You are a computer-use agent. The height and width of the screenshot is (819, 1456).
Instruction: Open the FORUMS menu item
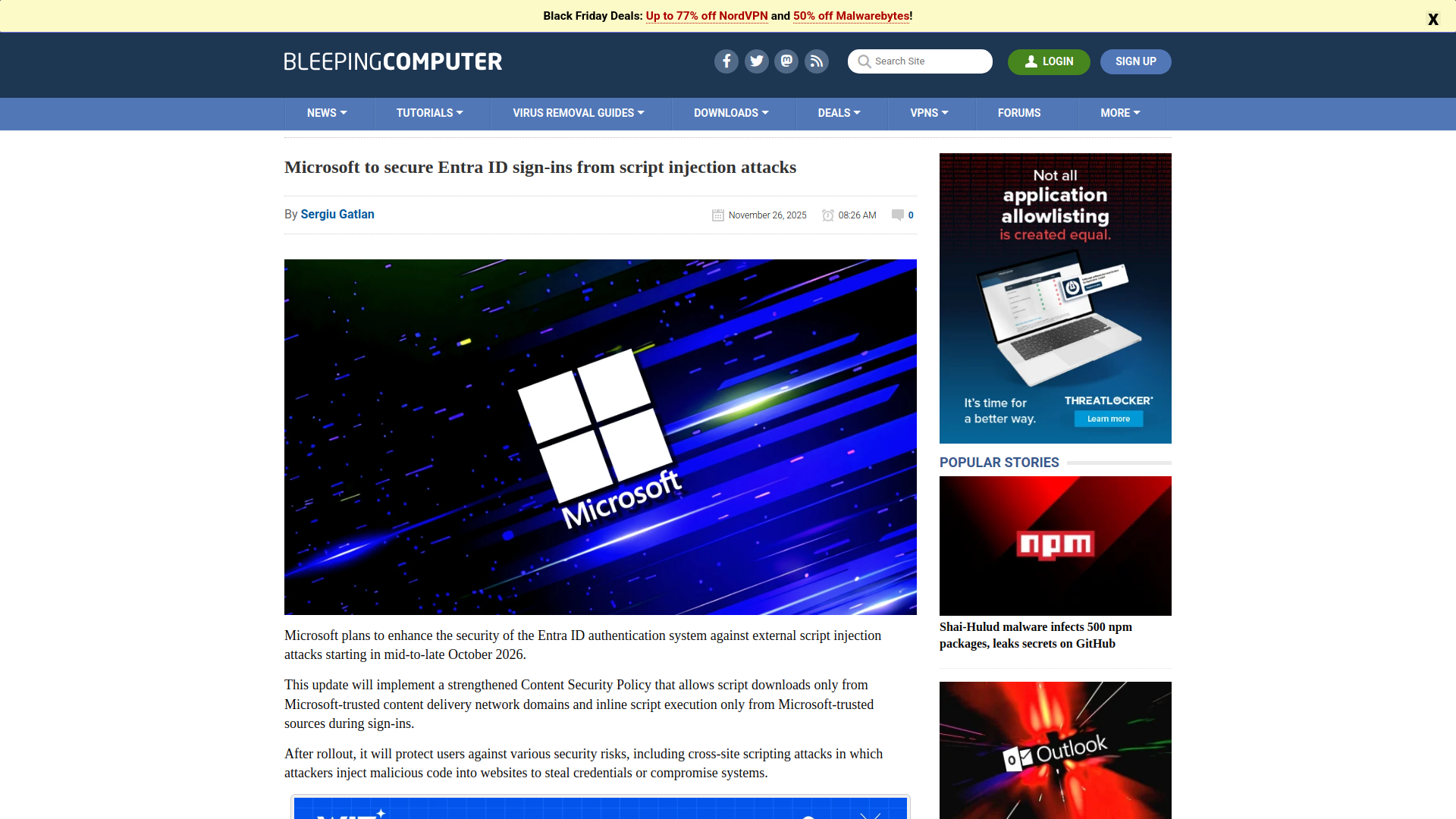click(1018, 113)
